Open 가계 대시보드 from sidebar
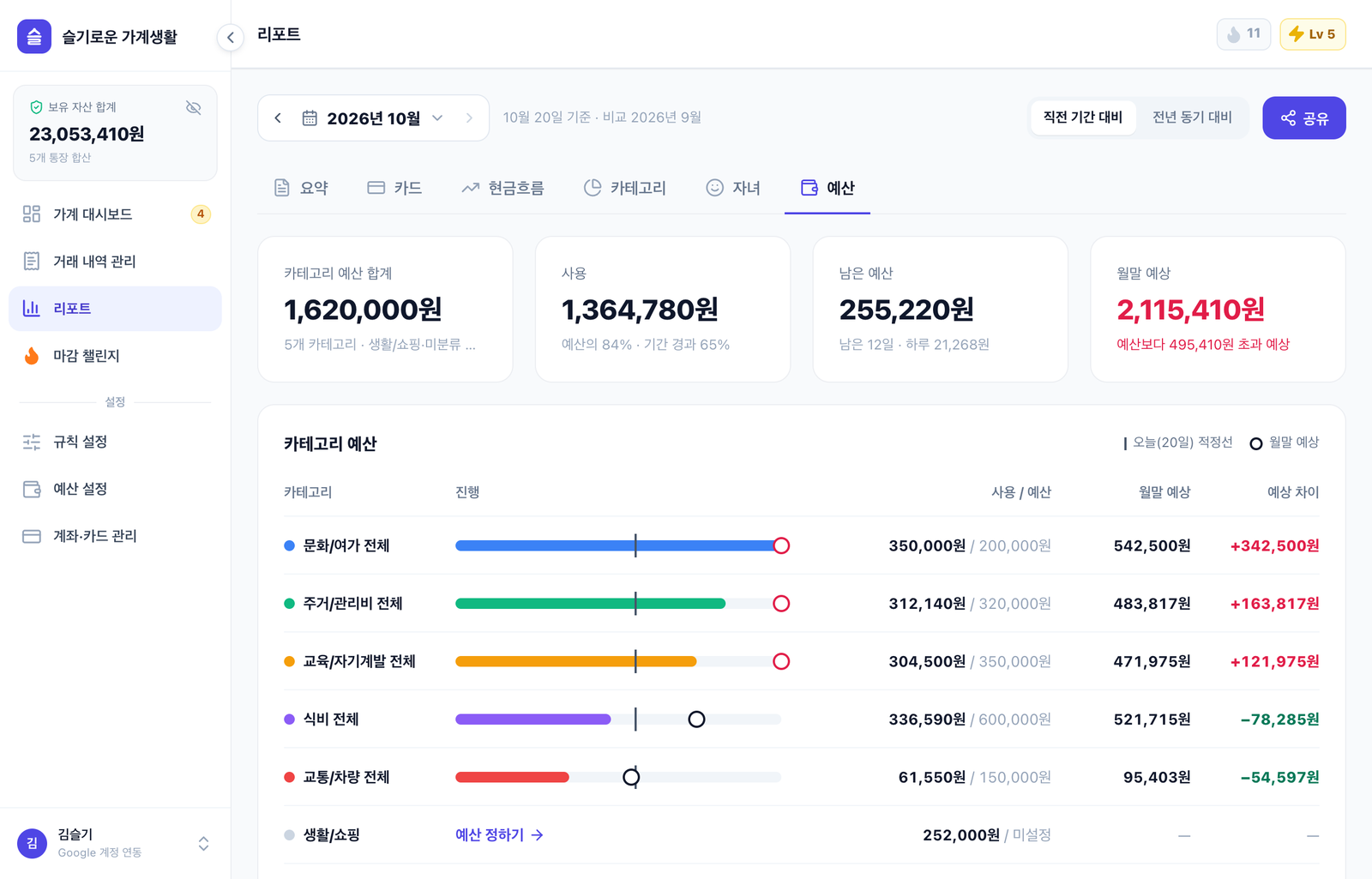 (115, 214)
